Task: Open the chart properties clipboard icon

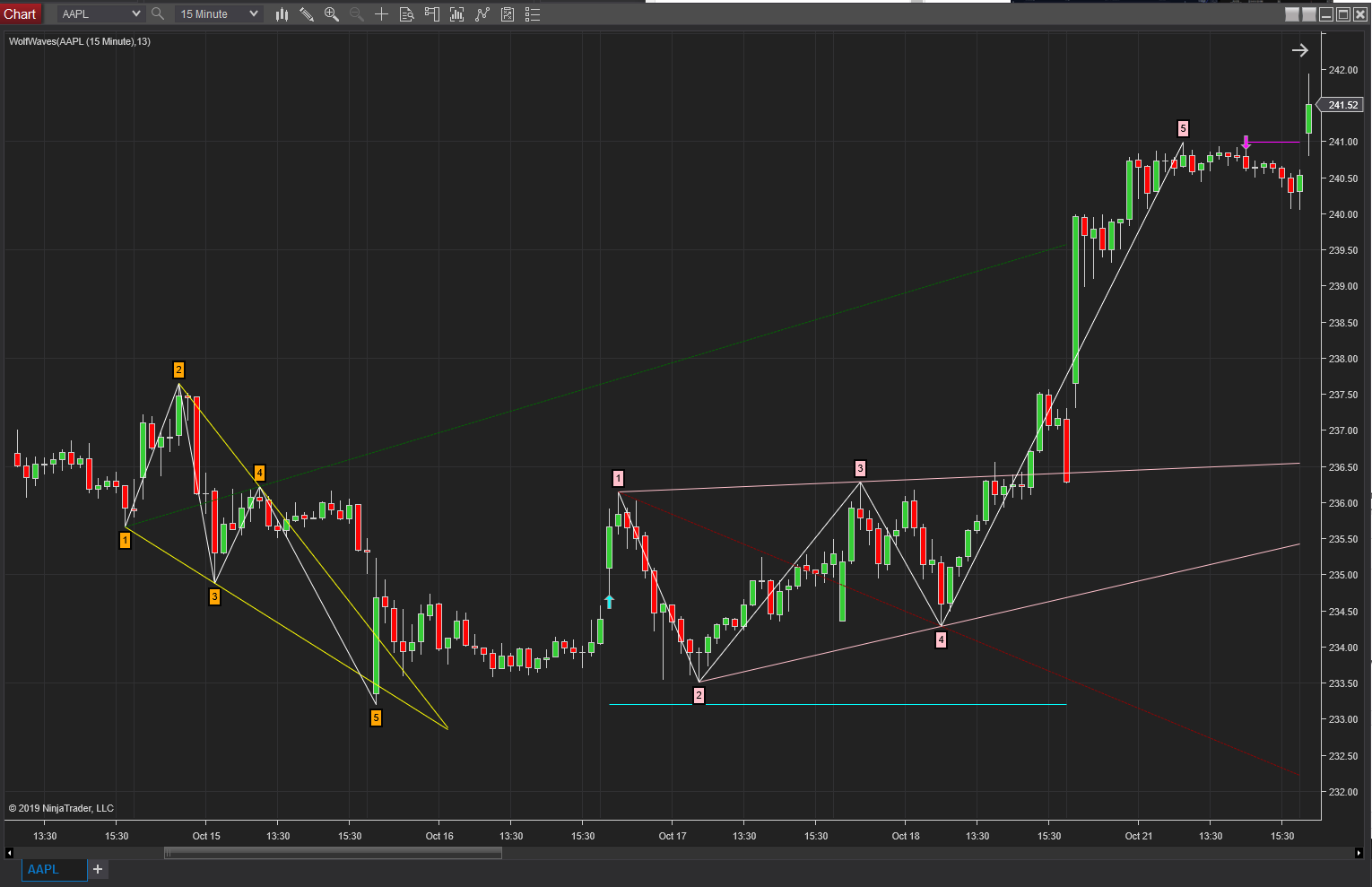Action: (x=507, y=13)
